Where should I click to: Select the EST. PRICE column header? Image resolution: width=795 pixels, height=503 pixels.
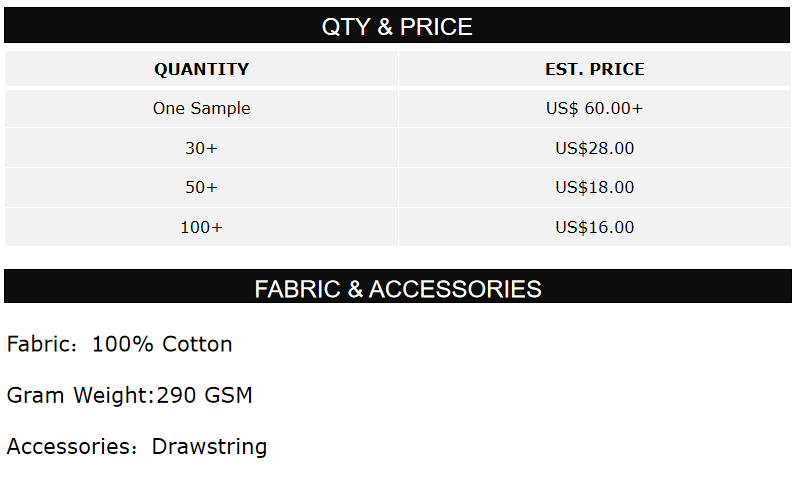pos(594,69)
